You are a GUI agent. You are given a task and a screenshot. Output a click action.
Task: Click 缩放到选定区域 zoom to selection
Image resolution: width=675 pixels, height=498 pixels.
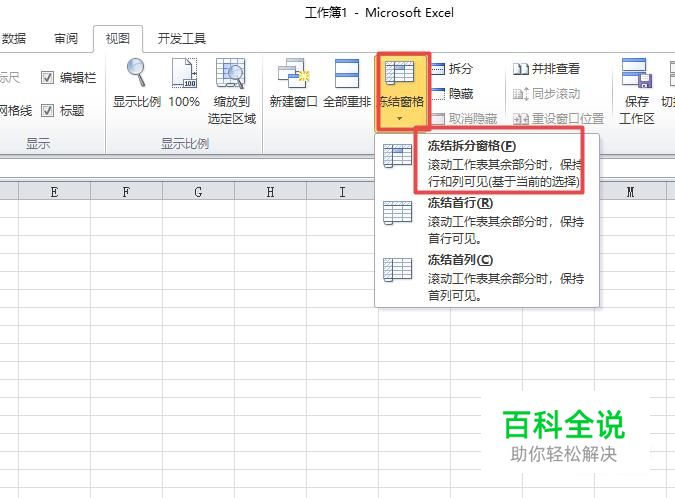coord(232,91)
